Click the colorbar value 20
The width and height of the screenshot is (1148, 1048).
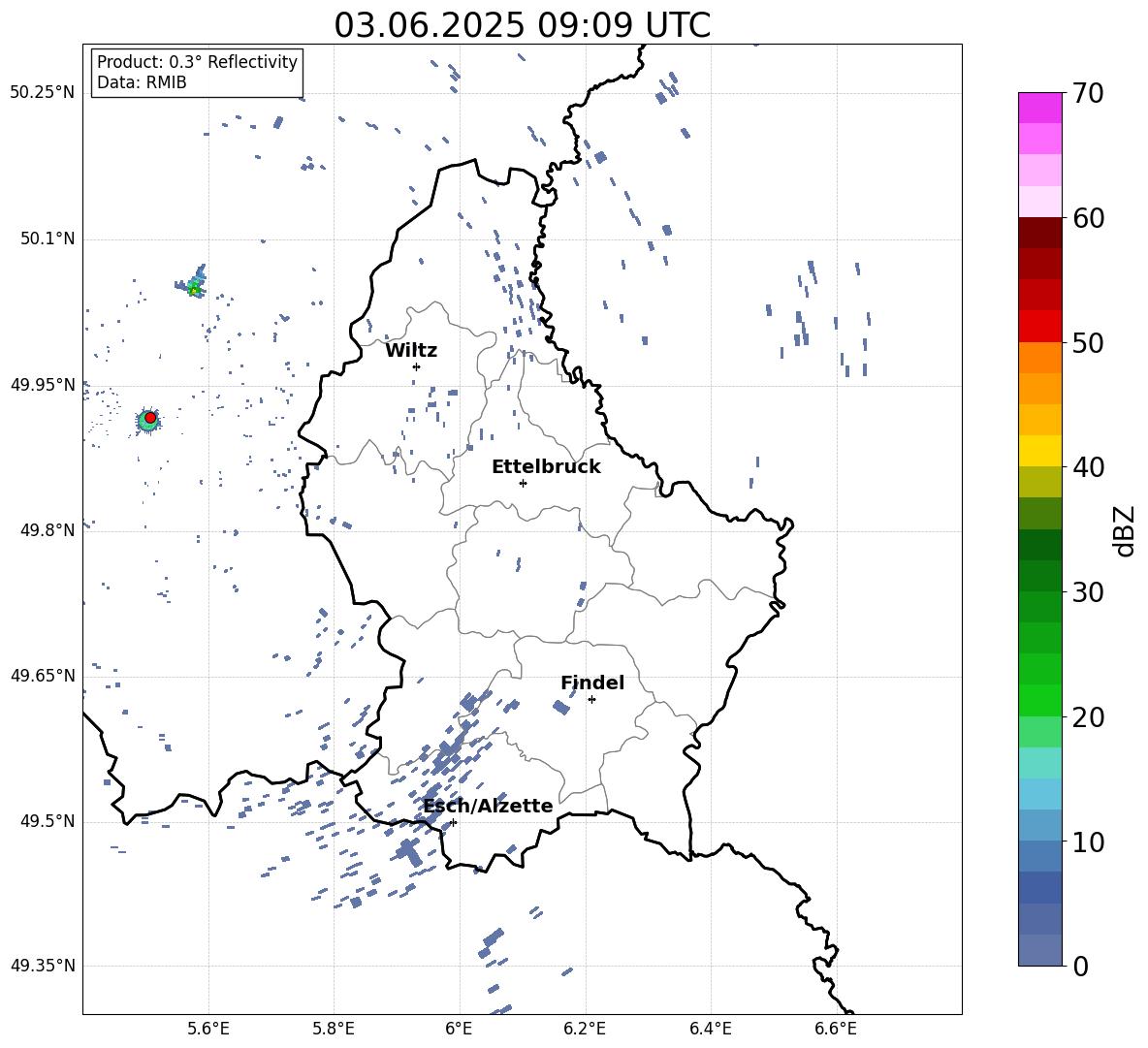[x=1088, y=717]
